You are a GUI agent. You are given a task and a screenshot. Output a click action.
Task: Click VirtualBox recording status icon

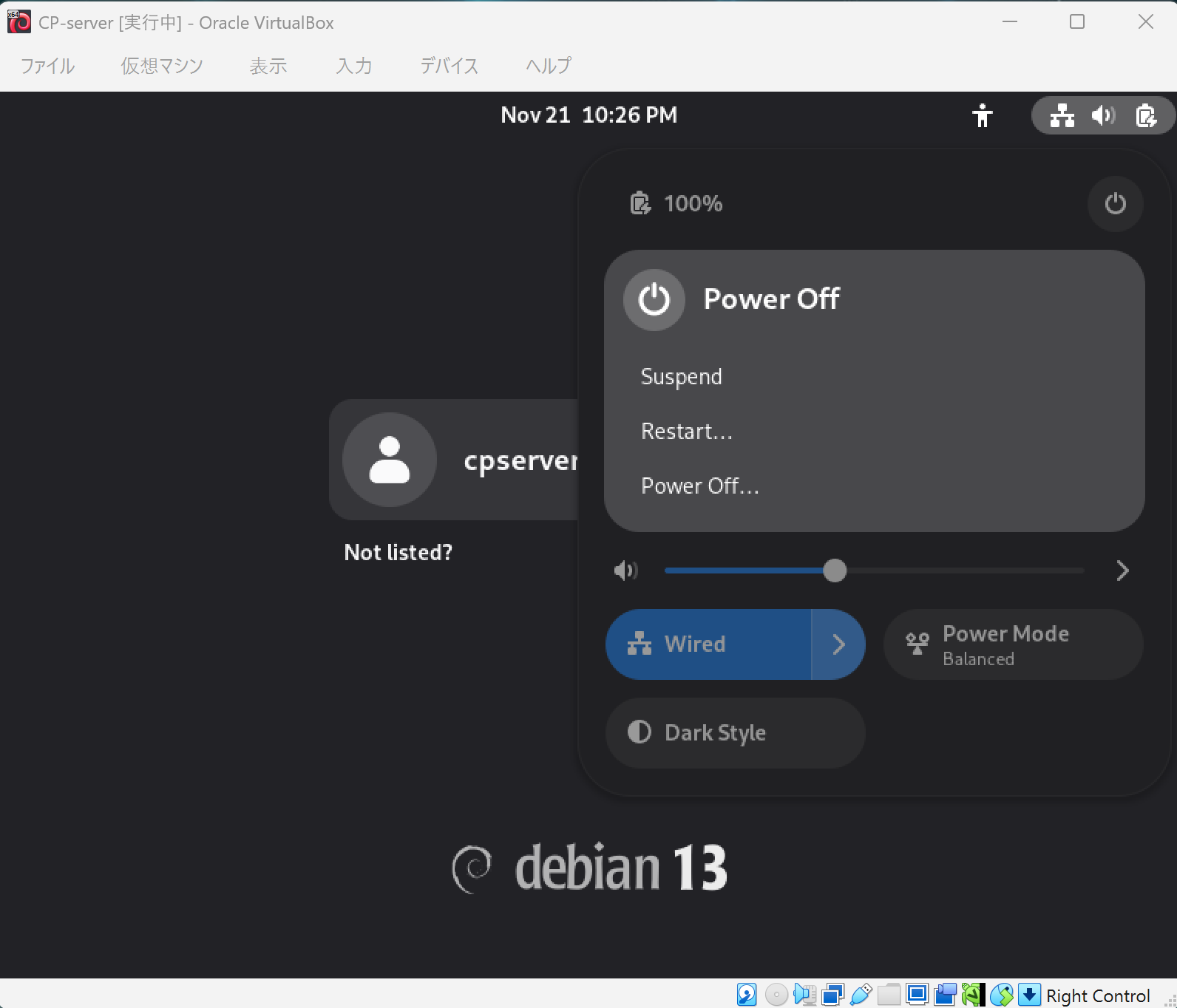[x=945, y=995]
